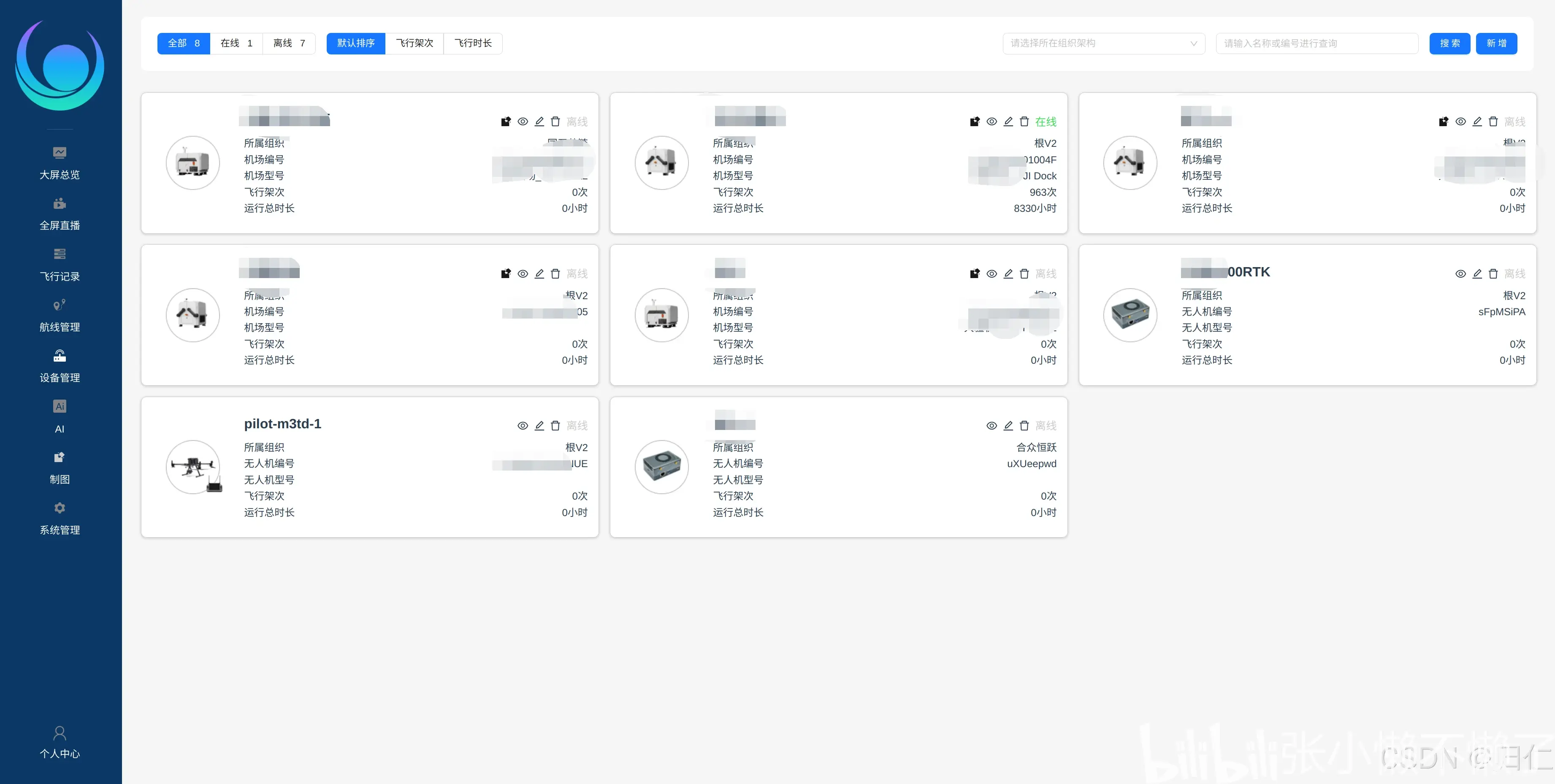Delete the 在线 dock card with 963次

[x=1024, y=121]
